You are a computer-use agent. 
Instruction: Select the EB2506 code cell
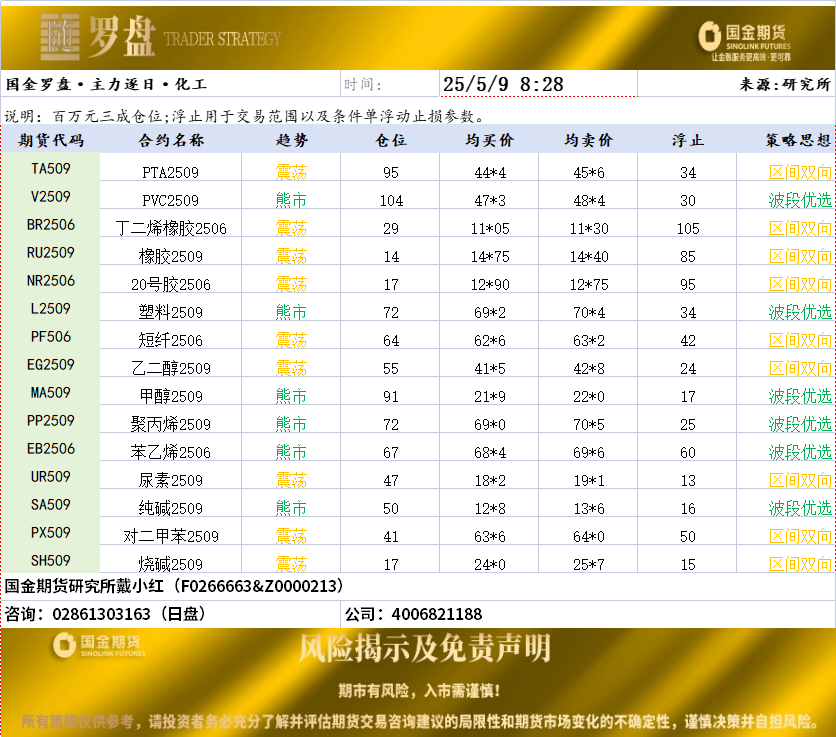pyautogui.click(x=51, y=448)
